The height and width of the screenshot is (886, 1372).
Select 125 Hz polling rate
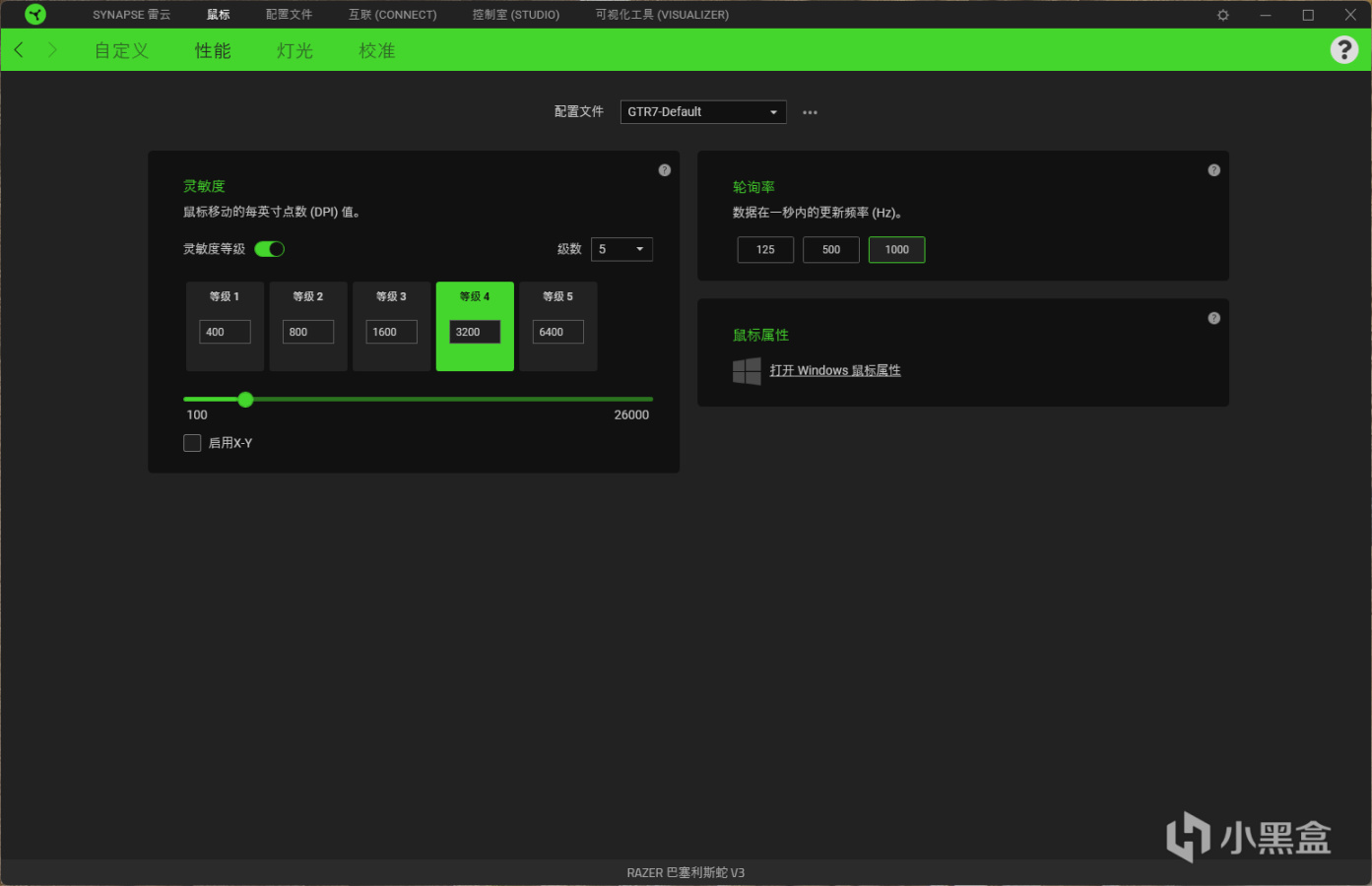(x=765, y=250)
